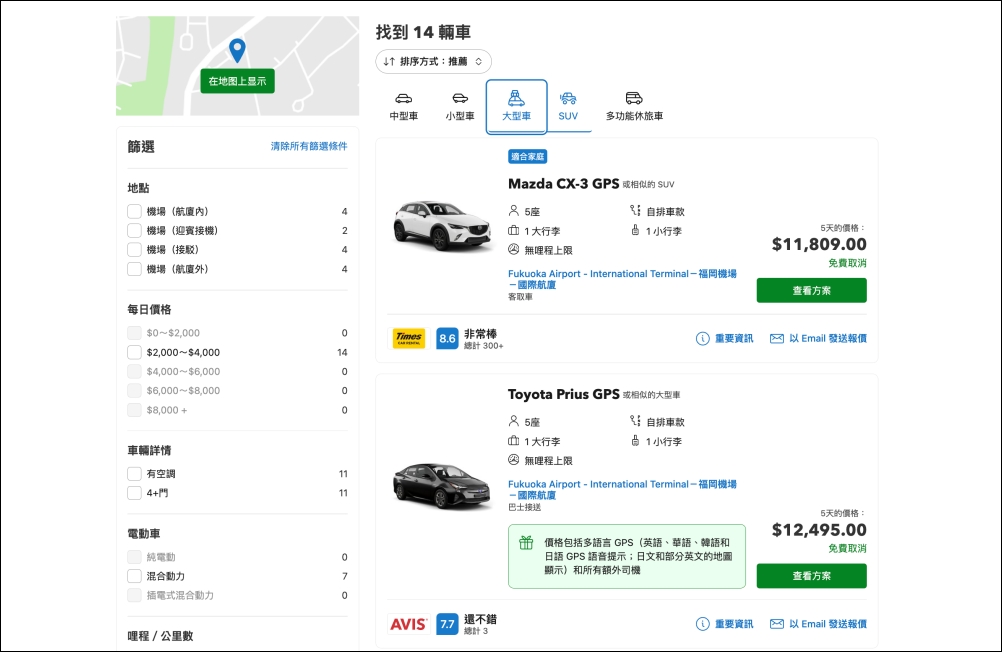
Task: Click the automatic transmission icon on Mazda CX-3
Action: [x=635, y=210]
